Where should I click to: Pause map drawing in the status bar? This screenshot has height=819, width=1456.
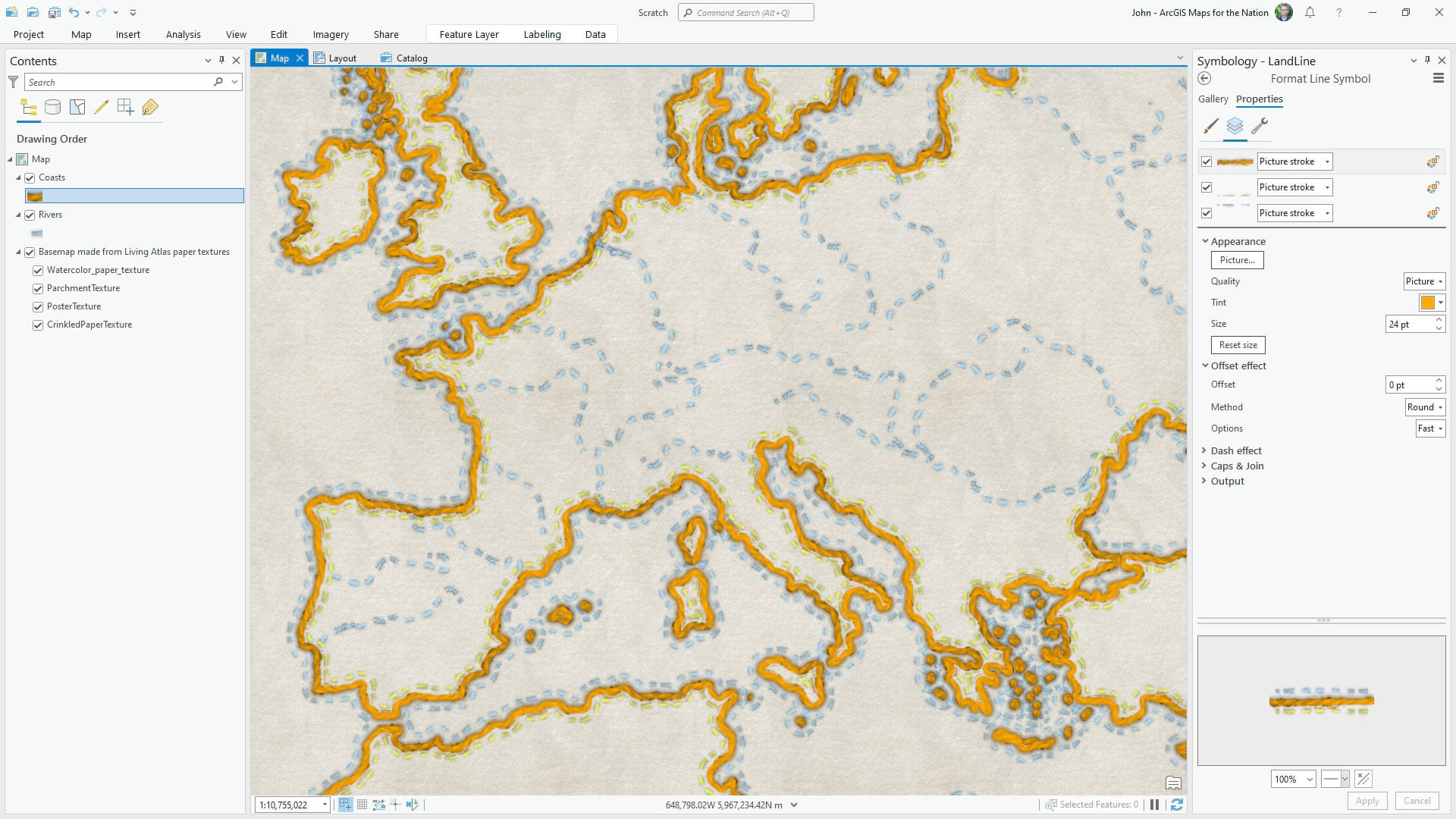pyautogui.click(x=1154, y=805)
